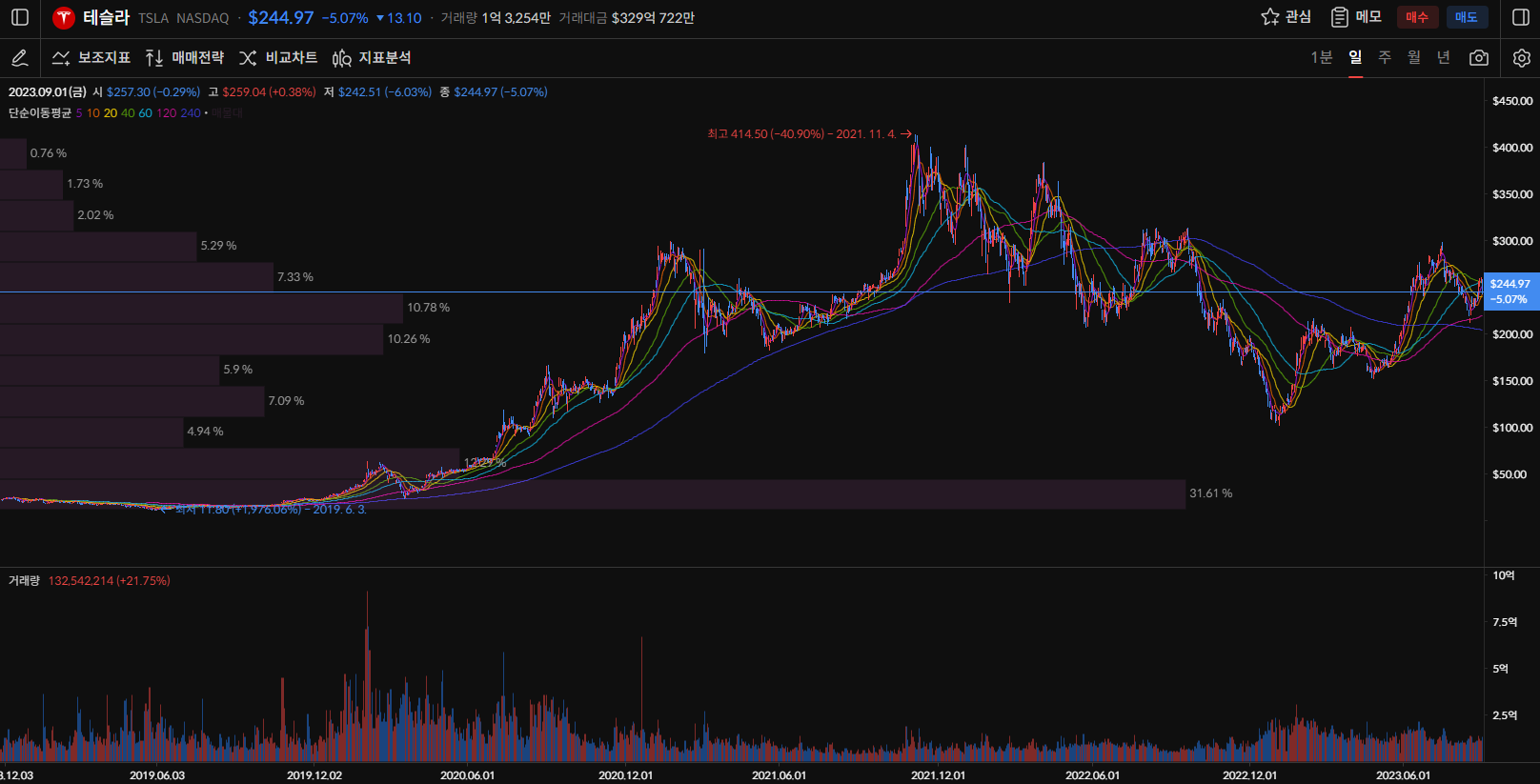Viewport: 1540px width, 784px height.
Task: Select the 일 daily timeframe tab
Action: (x=1355, y=58)
